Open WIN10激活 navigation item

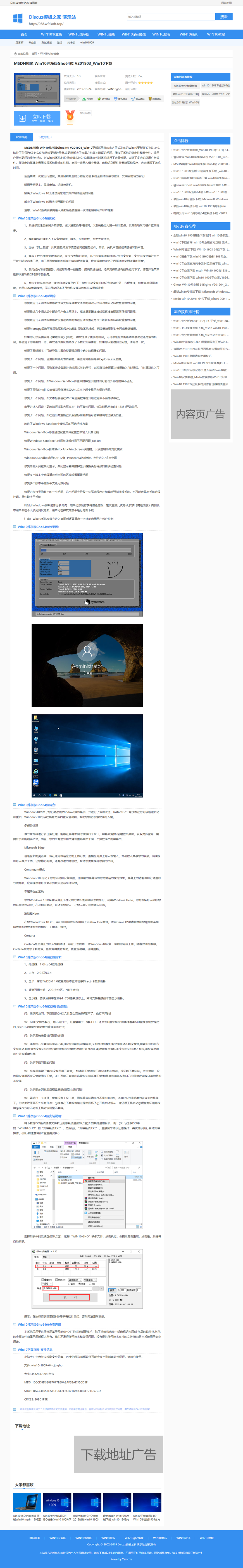click(161, 34)
